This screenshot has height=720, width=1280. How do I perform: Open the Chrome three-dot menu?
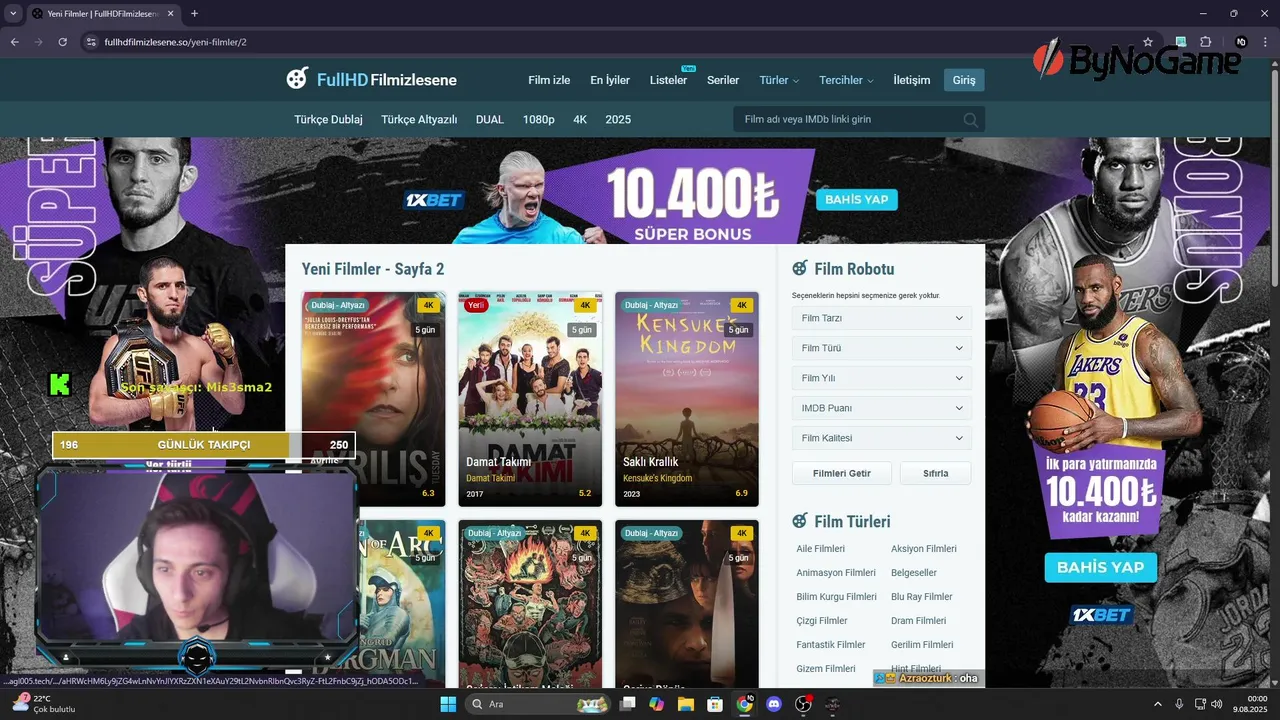point(1266,42)
